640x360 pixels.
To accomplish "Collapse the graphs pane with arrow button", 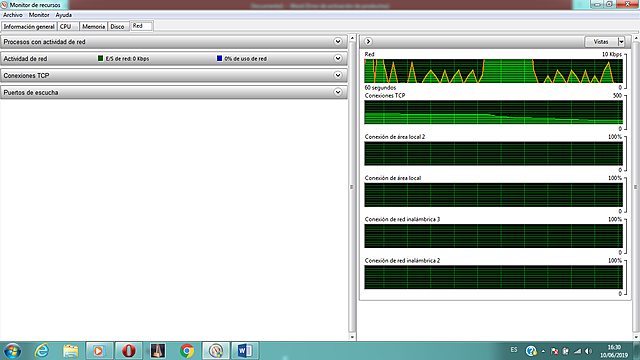I will tap(368, 42).
